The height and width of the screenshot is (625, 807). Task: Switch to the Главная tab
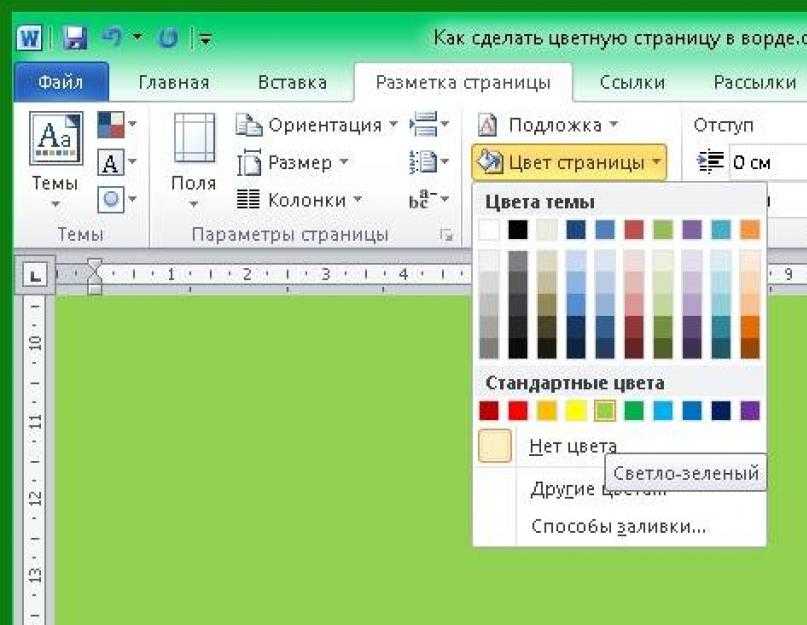174,83
